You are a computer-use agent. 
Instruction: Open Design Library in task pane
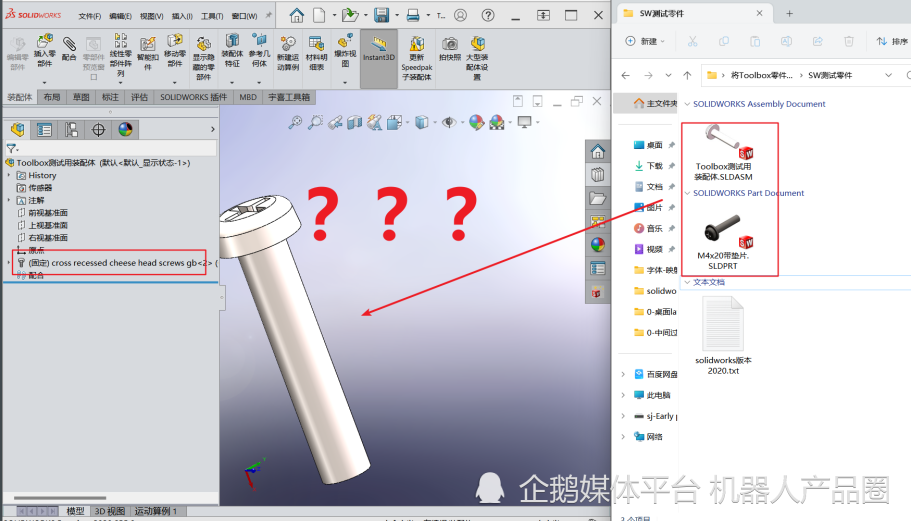click(x=597, y=175)
